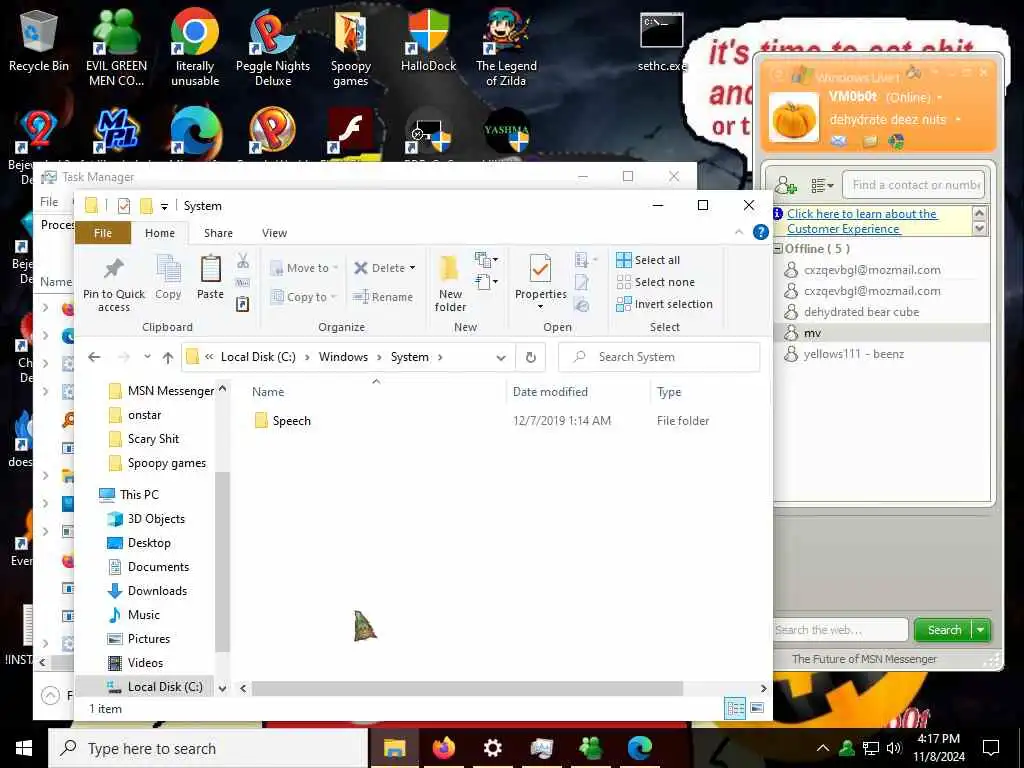Click the Cut scissors icon
This screenshot has width=1024, height=768.
[243, 261]
